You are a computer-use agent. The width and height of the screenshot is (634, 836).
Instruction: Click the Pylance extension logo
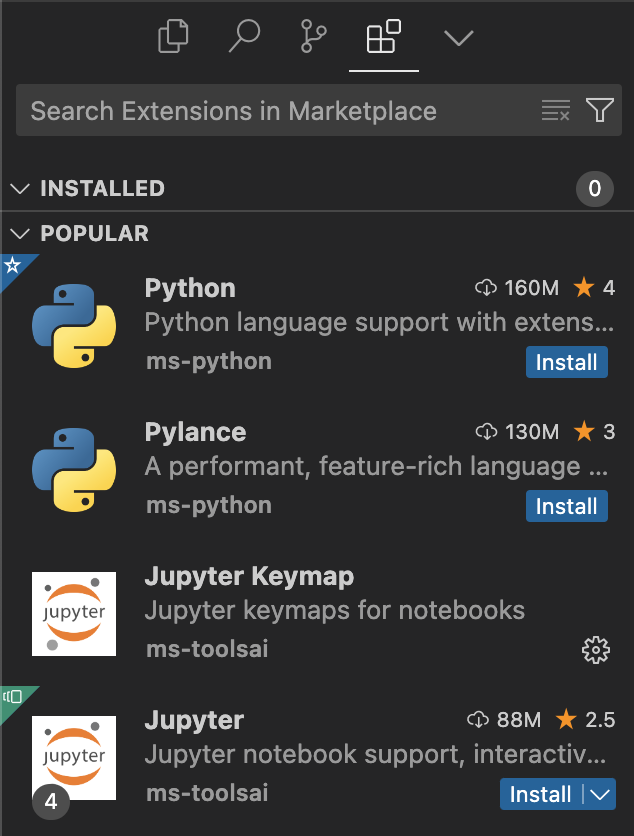74,470
